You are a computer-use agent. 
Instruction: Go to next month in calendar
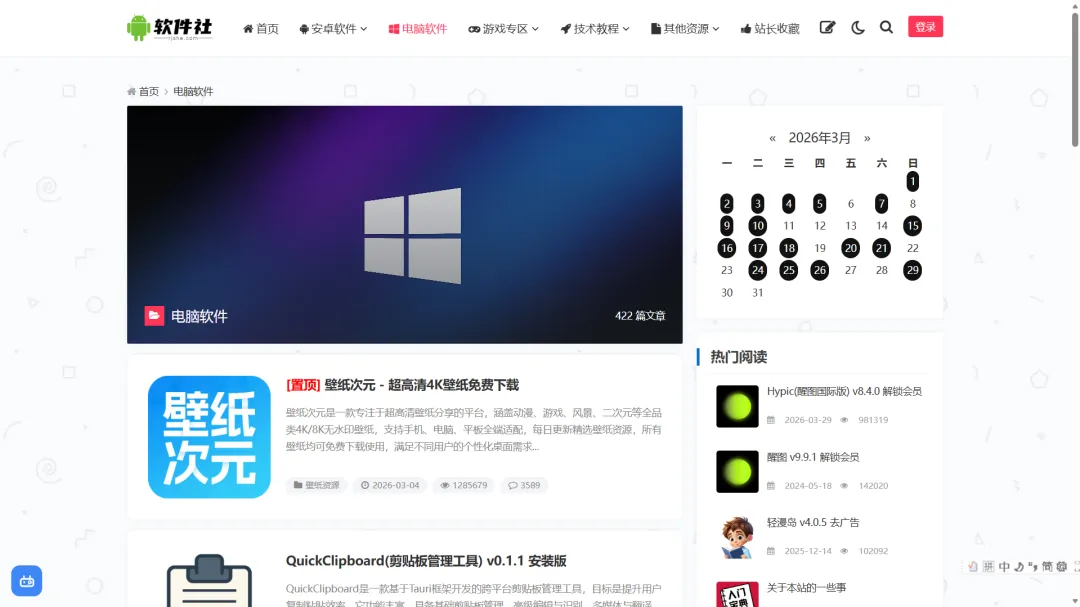click(x=867, y=138)
